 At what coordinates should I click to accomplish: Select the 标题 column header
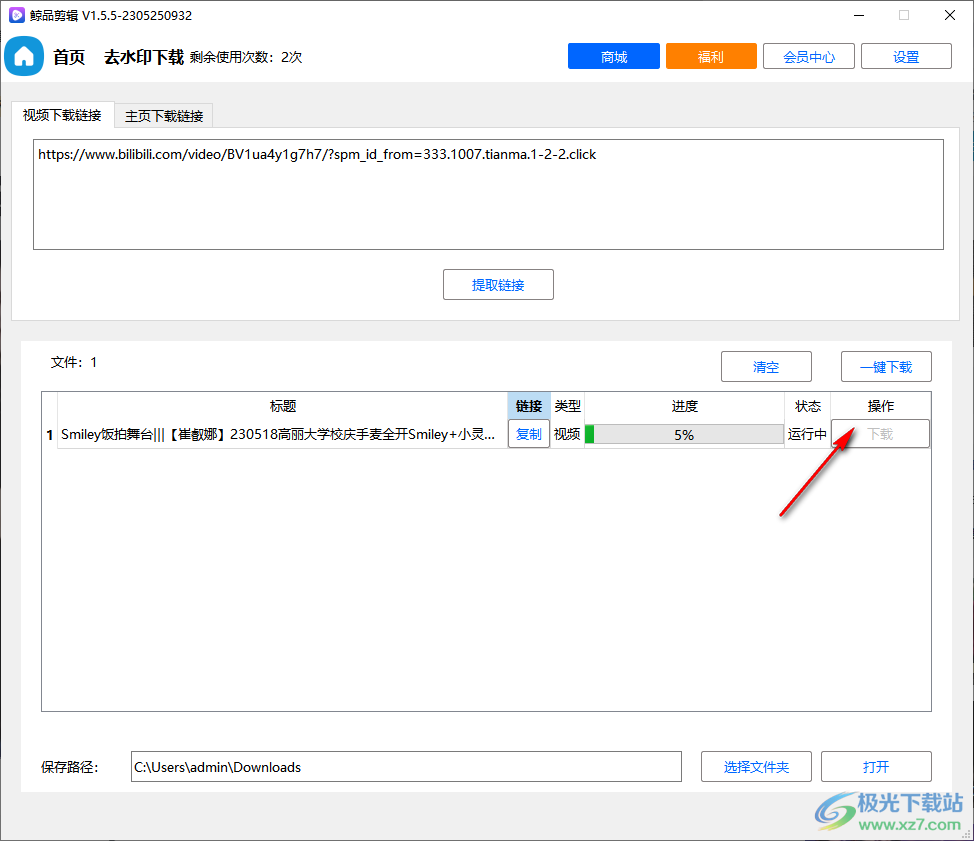pos(283,406)
